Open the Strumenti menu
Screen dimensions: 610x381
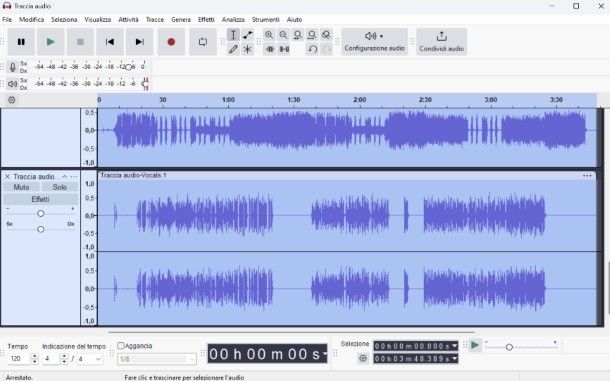coord(266,19)
